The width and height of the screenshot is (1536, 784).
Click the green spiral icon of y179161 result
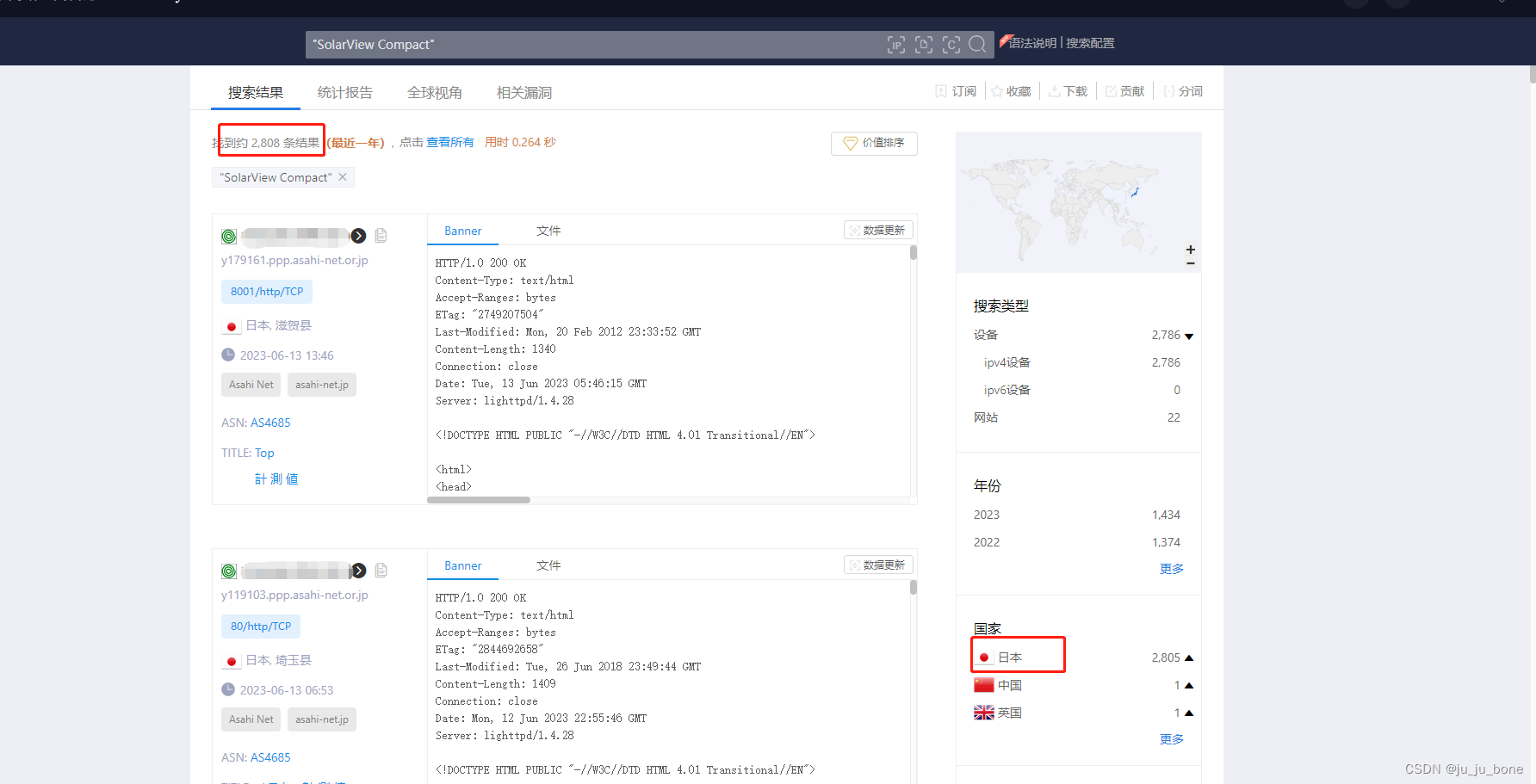coord(229,236)
